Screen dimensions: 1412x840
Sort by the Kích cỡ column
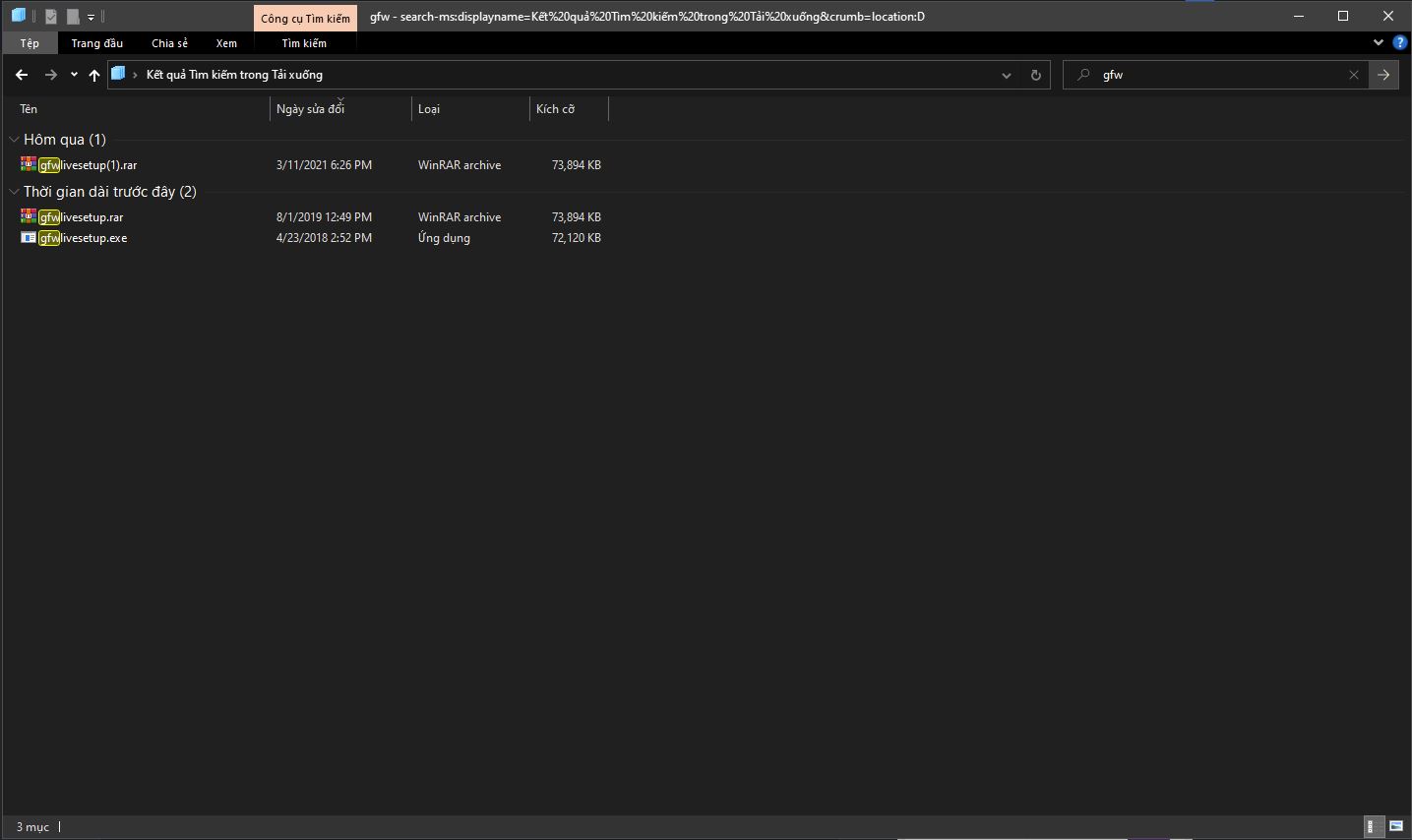pos(555,109)
